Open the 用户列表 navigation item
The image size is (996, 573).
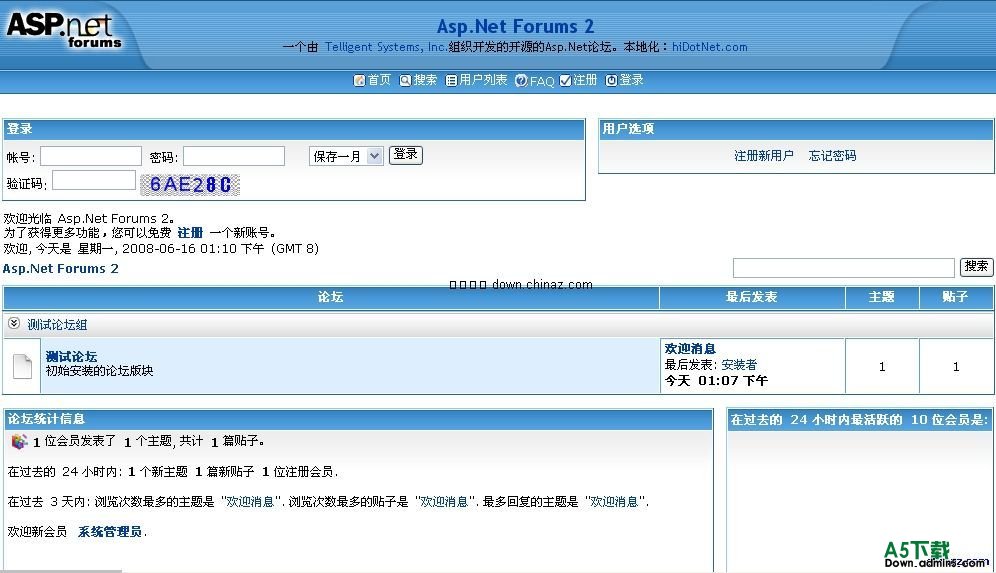(x=483, y=80)
